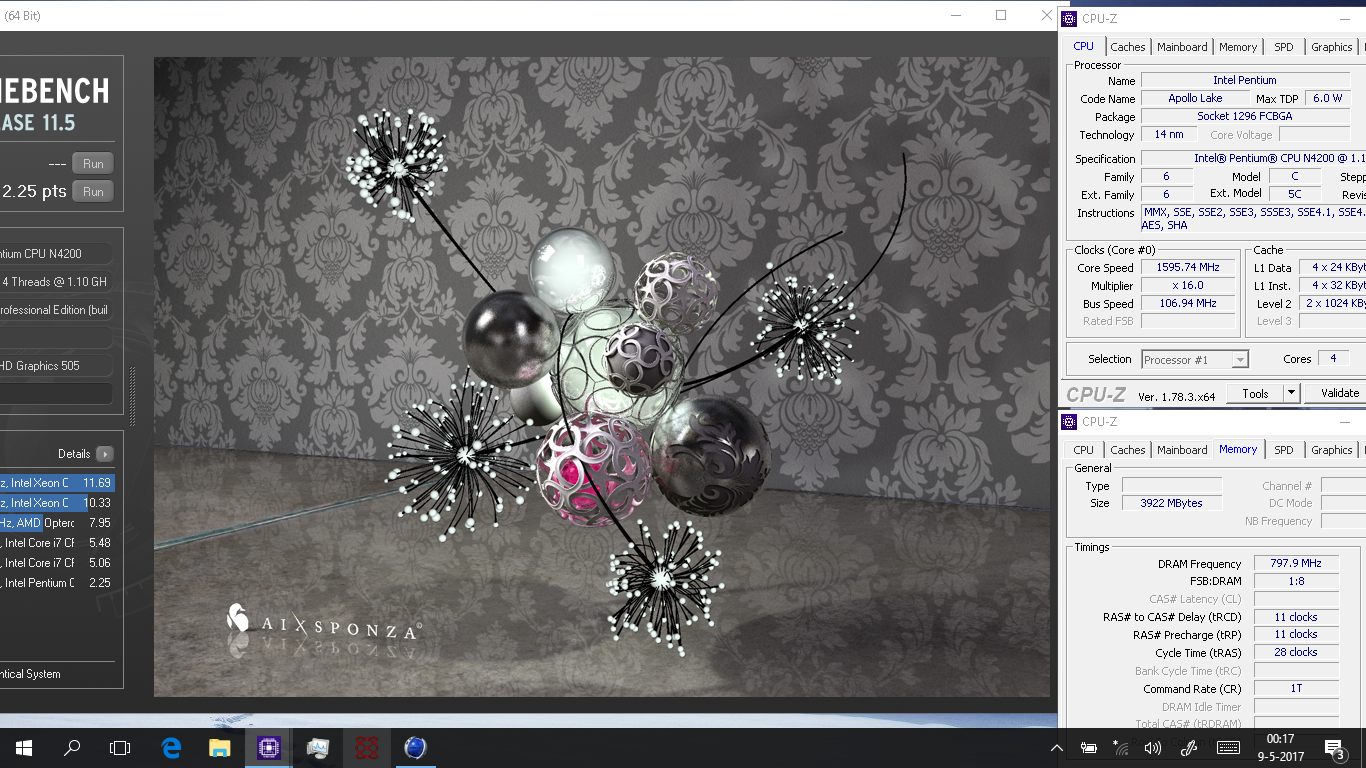Viewport: 1366px width, 768px height.
Task: Open the taskbar clock showing 00:17
Action: (1280, 748)
